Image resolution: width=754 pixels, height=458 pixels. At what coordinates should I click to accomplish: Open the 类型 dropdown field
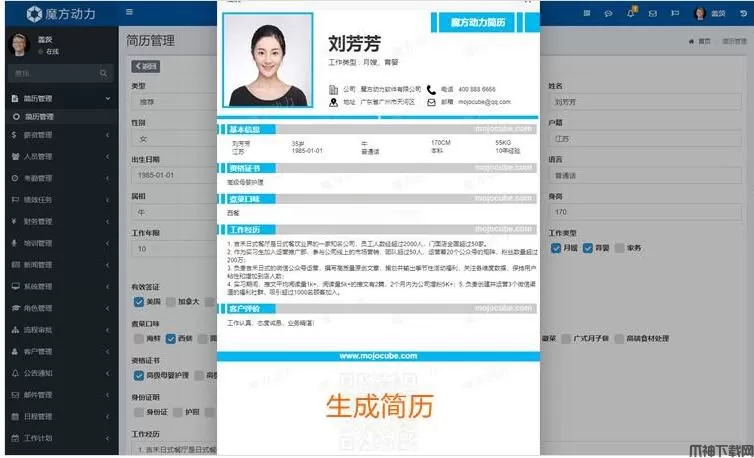pyautogui.click(x=174, y=102)
